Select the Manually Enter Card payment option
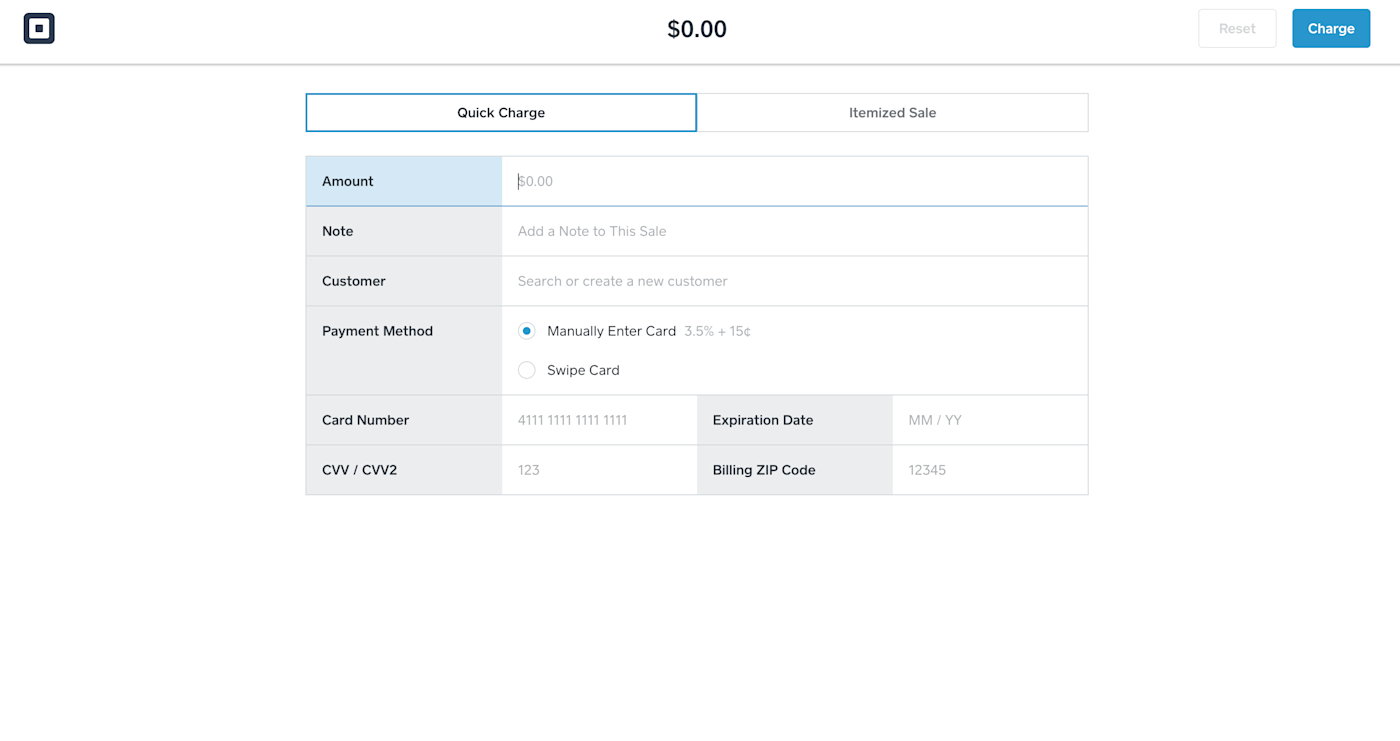This screenshot has width=1400, height=741. [x=526, y=330]
